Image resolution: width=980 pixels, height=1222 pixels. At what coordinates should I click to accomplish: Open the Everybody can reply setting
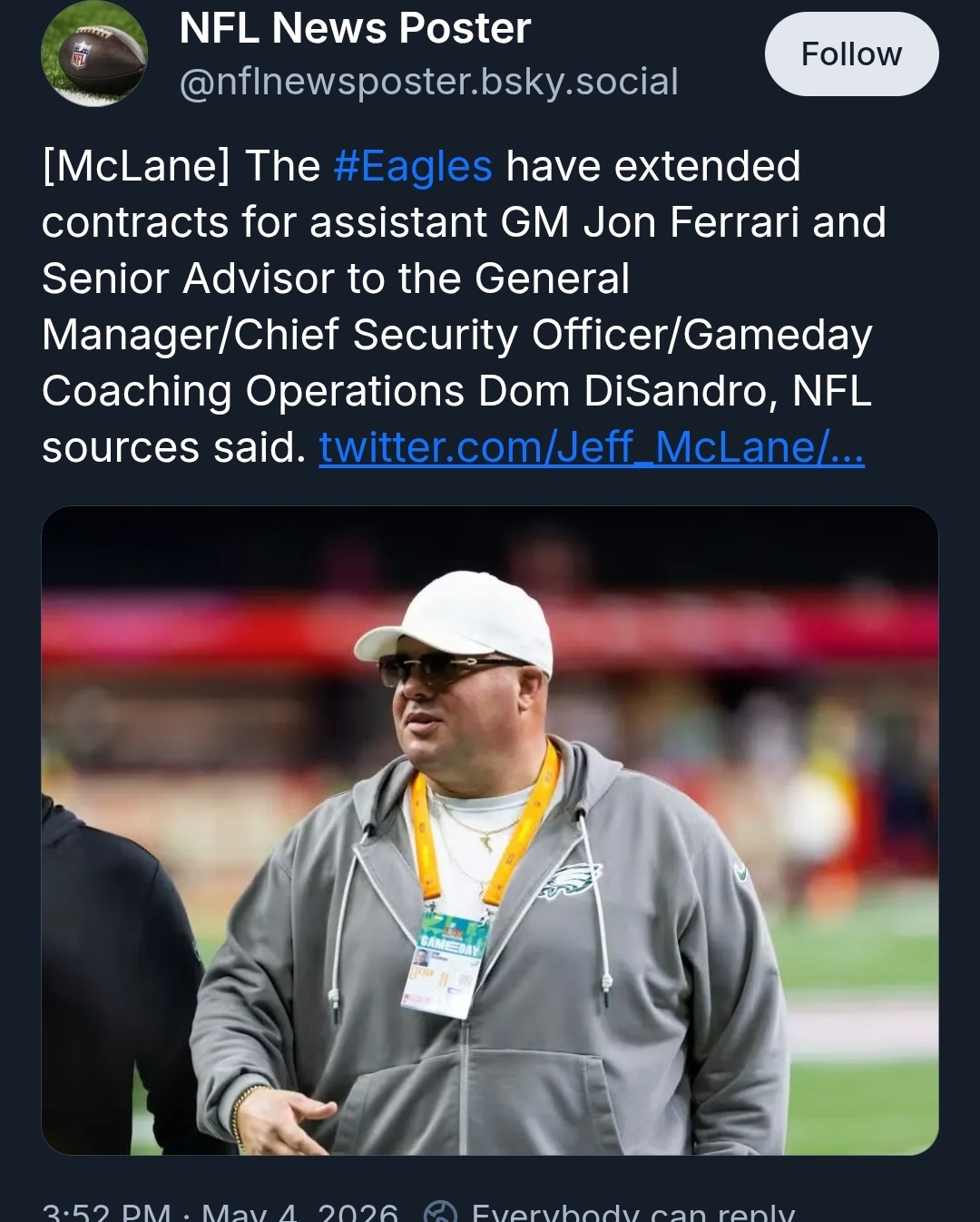tap(632, 1212)
